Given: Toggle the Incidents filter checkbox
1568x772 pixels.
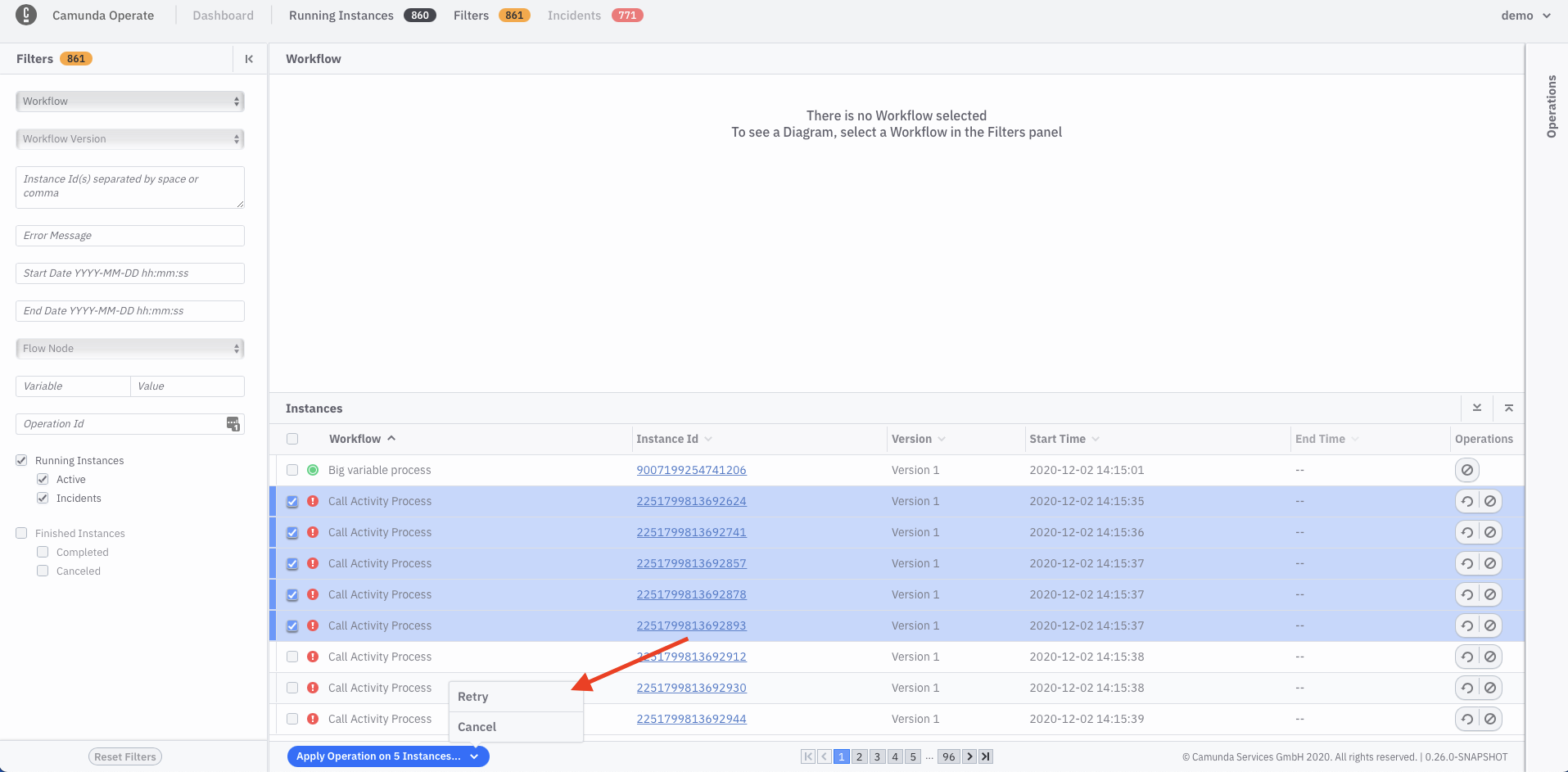Looking at the screenshot, I should tap(43, 498).
